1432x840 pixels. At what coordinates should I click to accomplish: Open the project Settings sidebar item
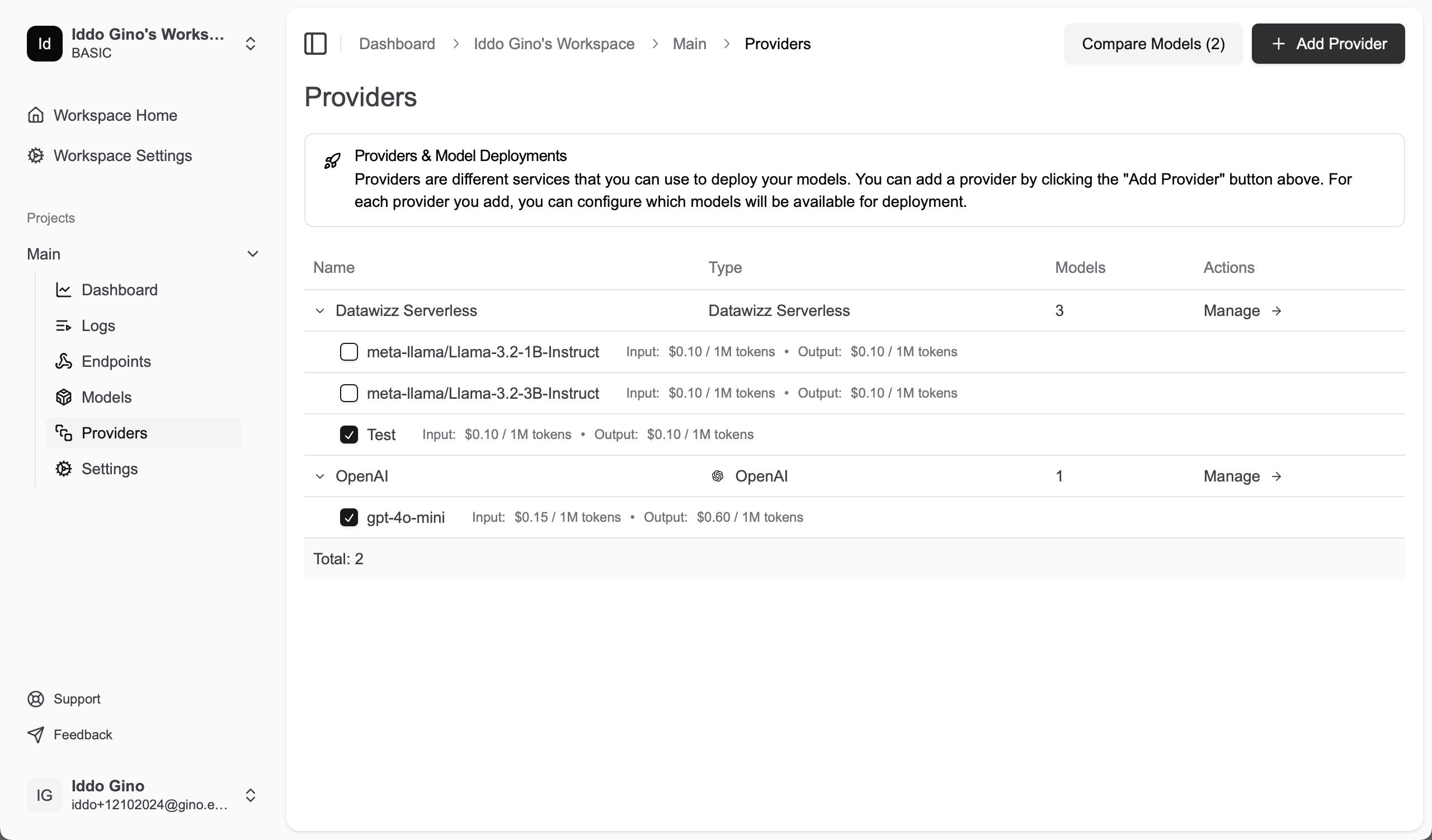(x=110, y=469)
